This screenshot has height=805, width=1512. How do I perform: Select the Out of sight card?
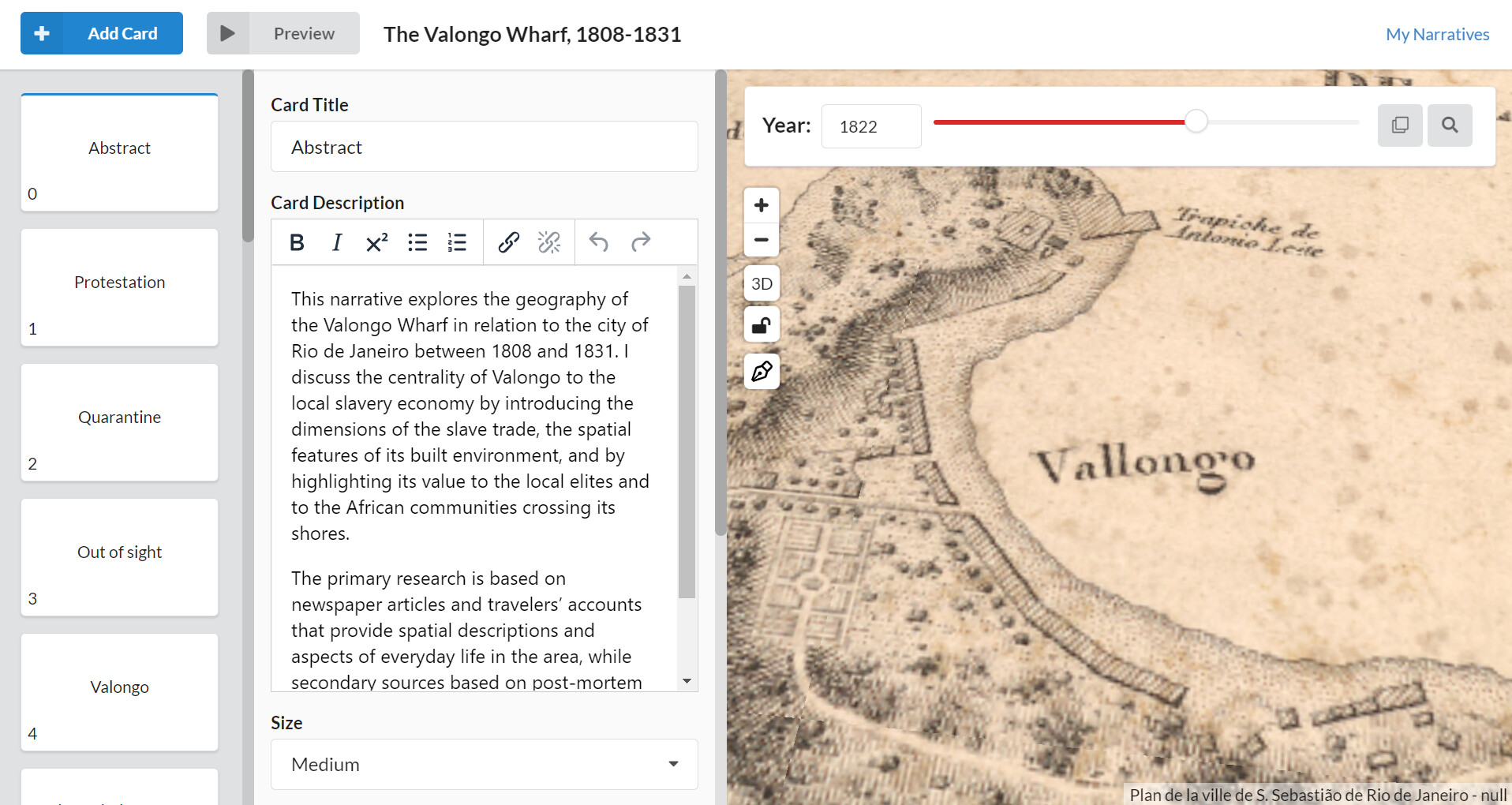pyautogui.click(x=119, y=557)
